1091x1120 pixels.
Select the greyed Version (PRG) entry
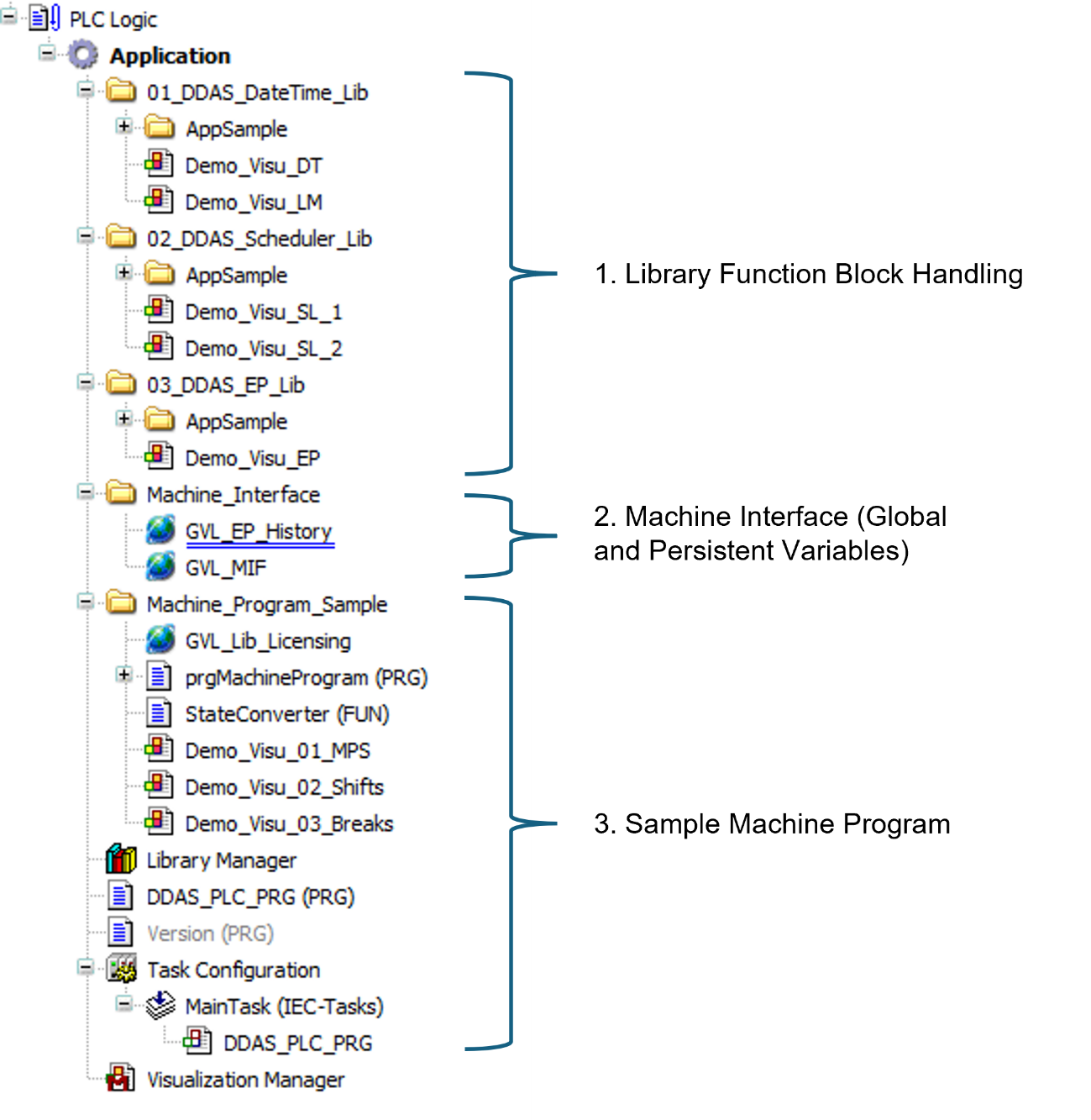pos(211,933)
